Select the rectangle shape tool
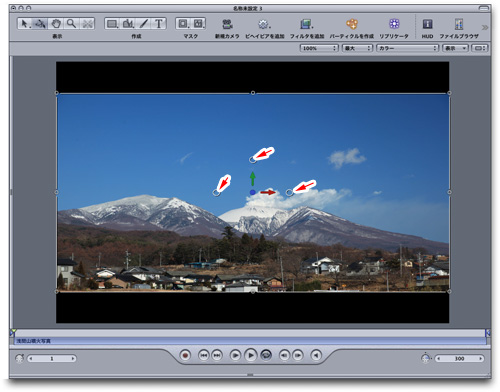This screenshot has width=500, height=392. [x=112, y=24]
